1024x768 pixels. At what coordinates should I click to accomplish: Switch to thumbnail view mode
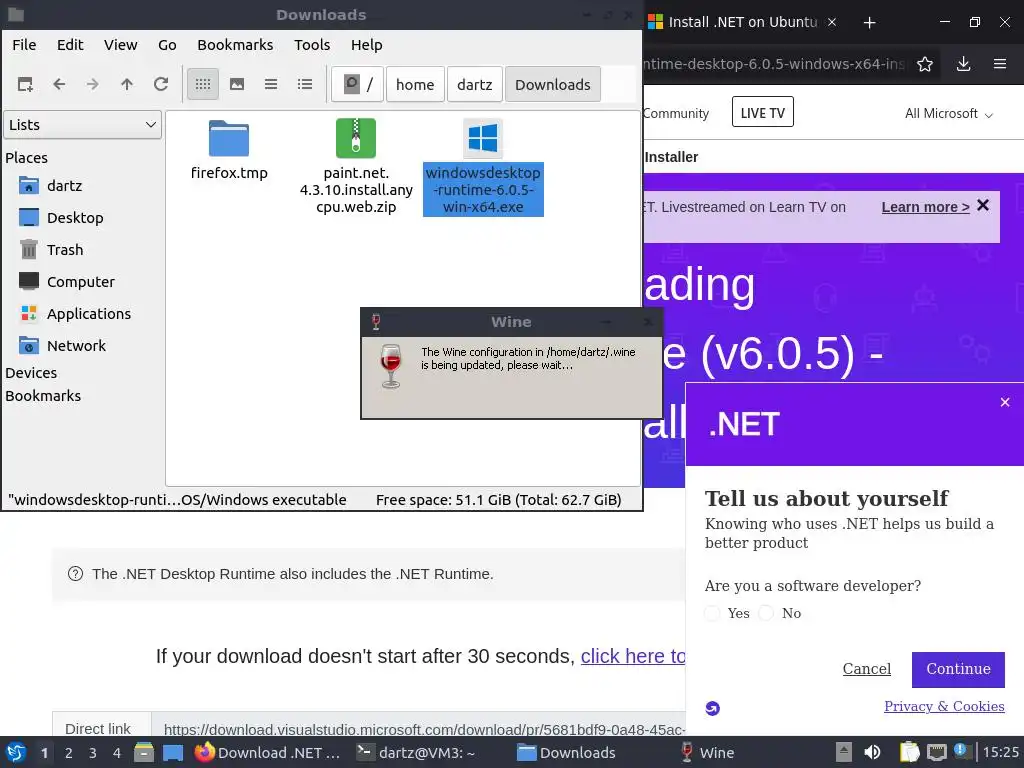[x=237, y=84]
